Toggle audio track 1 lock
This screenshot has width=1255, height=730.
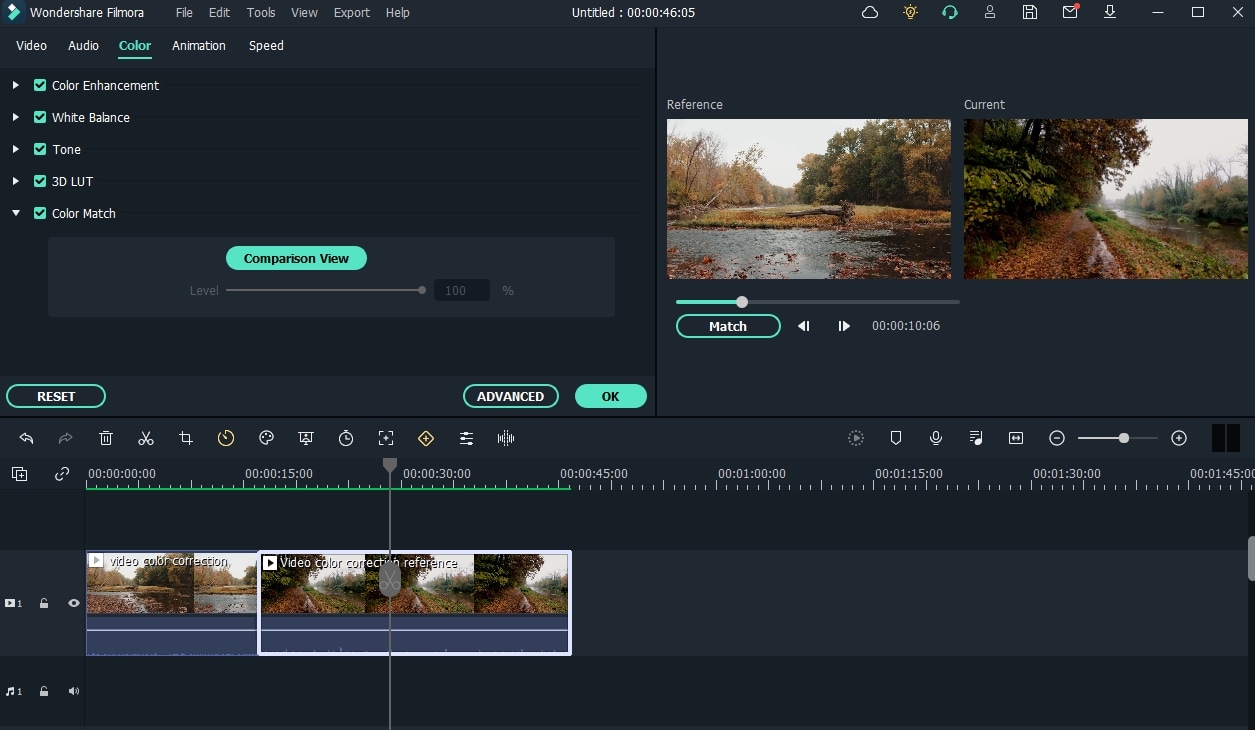(x=44, y=691)
